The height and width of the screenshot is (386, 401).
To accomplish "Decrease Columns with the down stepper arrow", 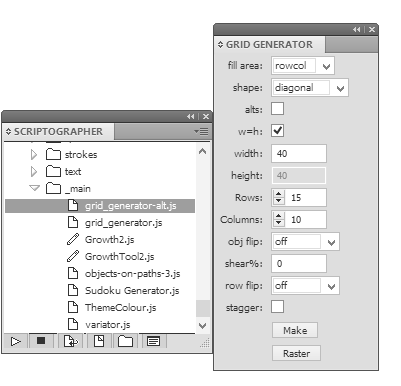I will [x=279, y=223].
